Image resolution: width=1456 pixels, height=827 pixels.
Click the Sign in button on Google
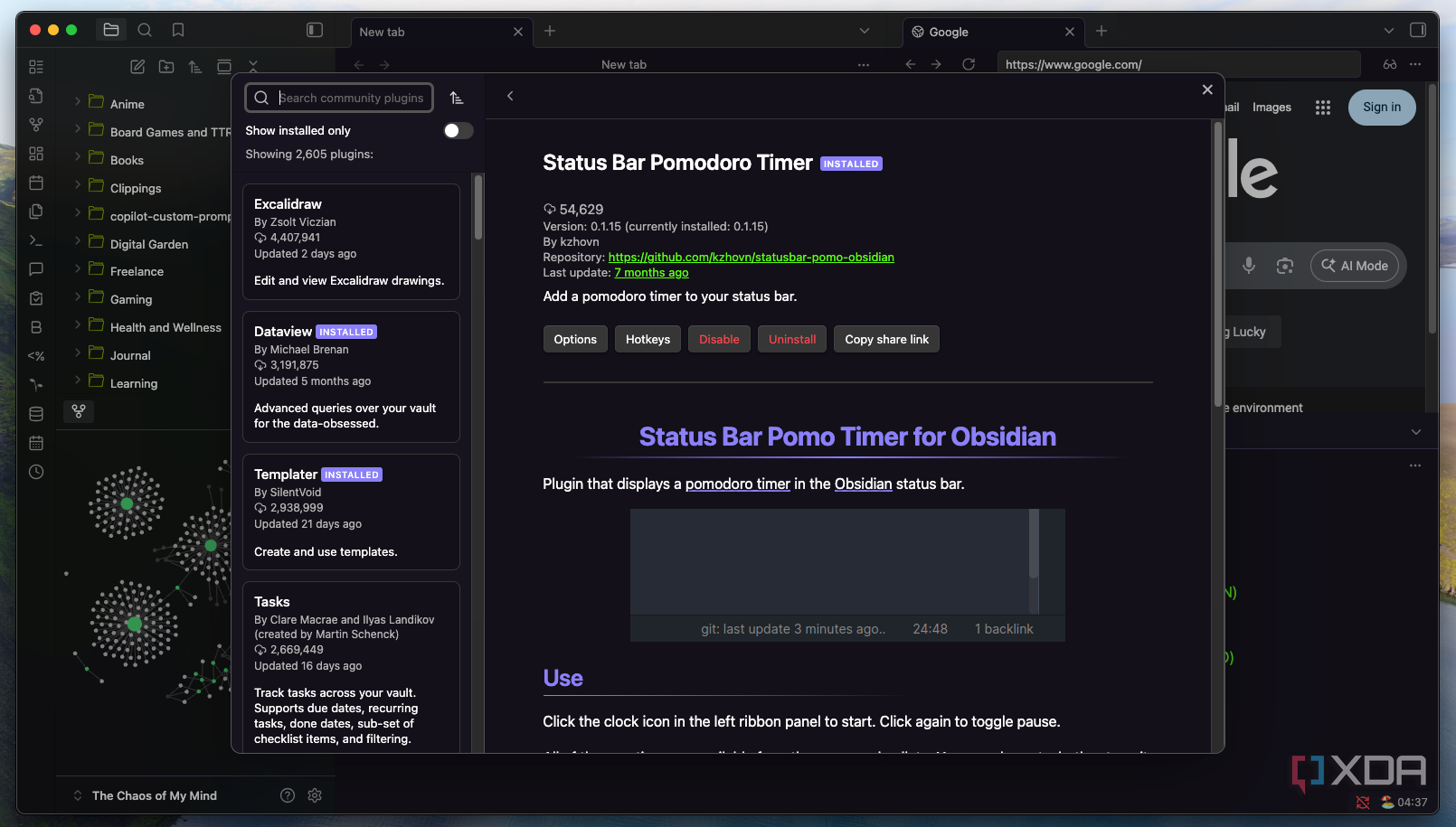[1382, 108]
